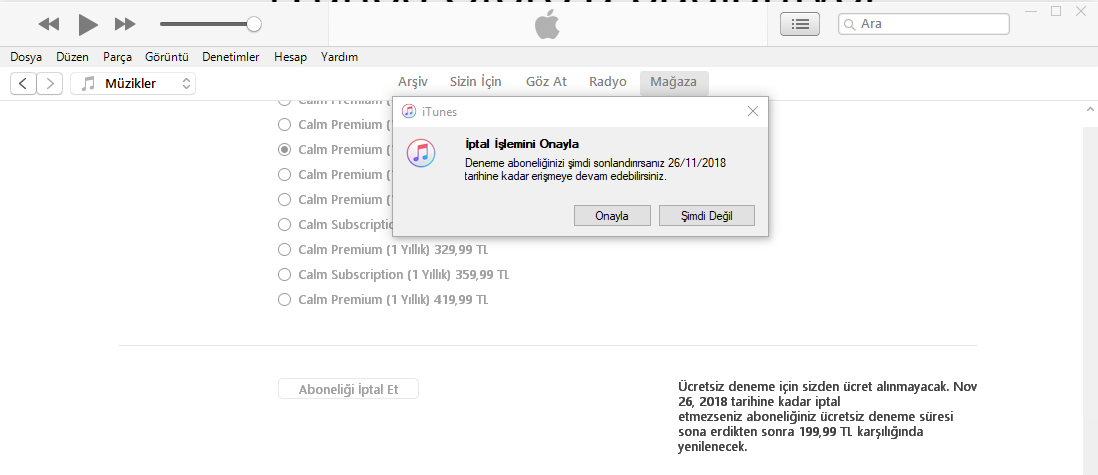Go forward with the right chevron button
This screenshot has height=475, width=1098.
[49, 84]
